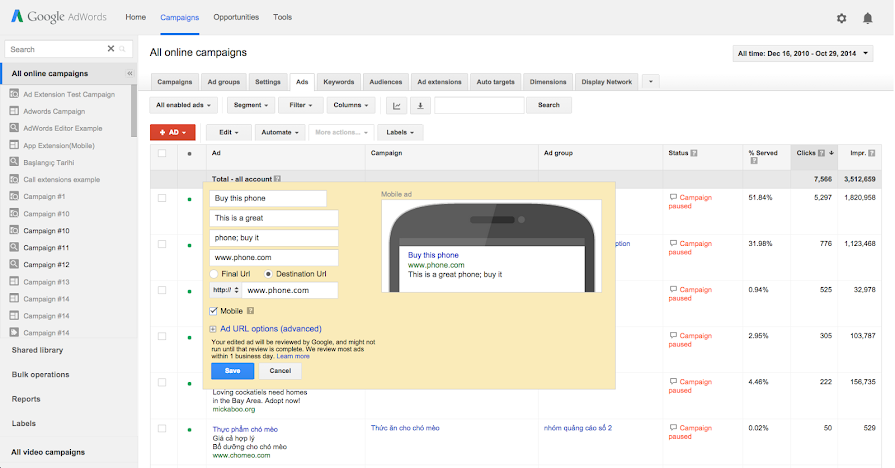Tick the checkbox on the Thực phẩm chó mèo row
This screenshot has width=895, height=468.
point(162,429)
